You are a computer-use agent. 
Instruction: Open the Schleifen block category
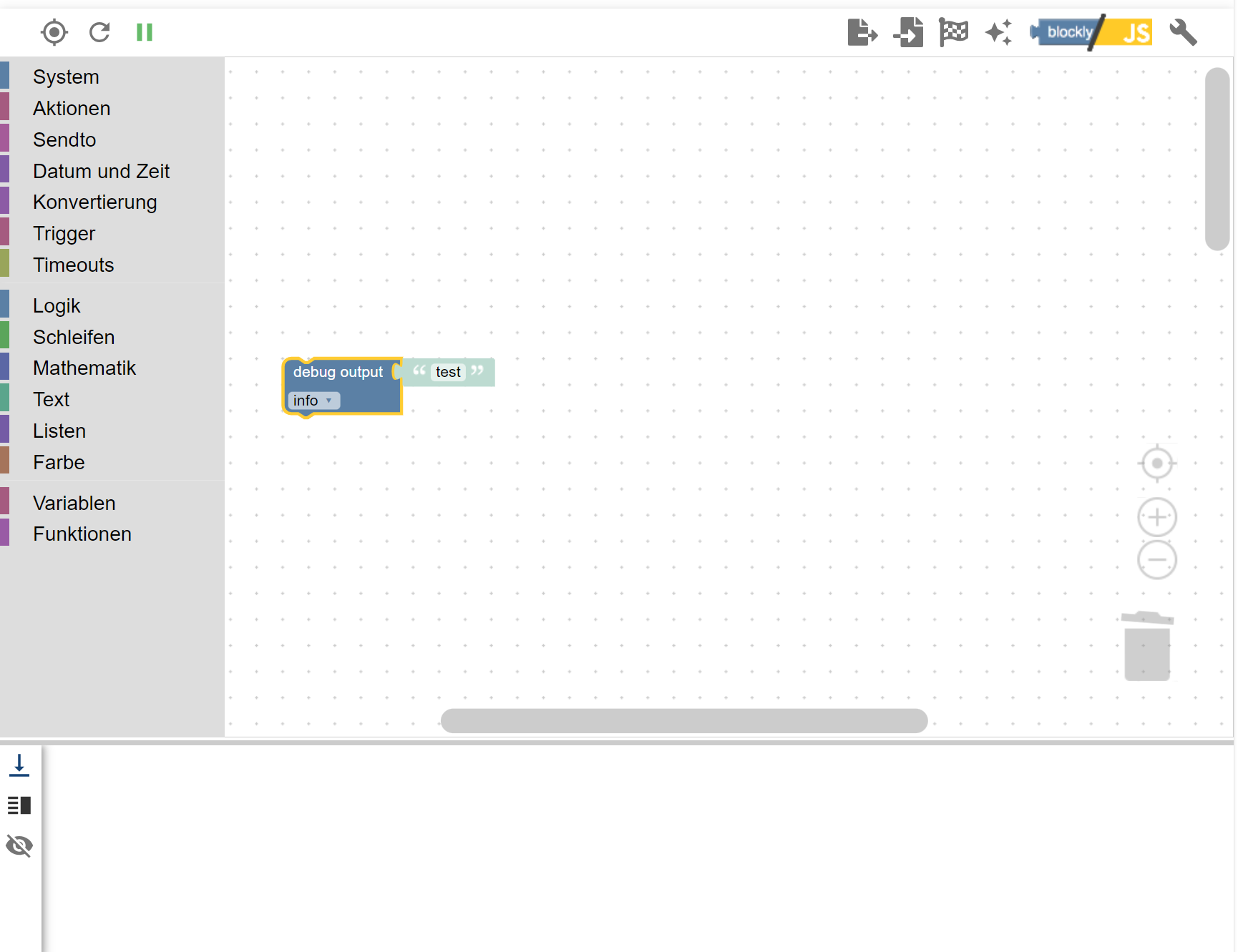pos(112,338)
